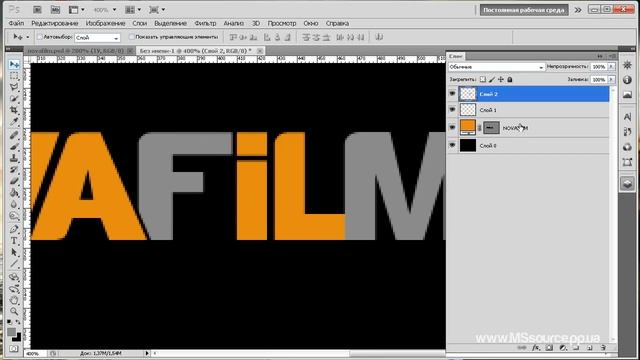Select the Brush tool
This screenshot has height=360, width=640.
point(14,147)
